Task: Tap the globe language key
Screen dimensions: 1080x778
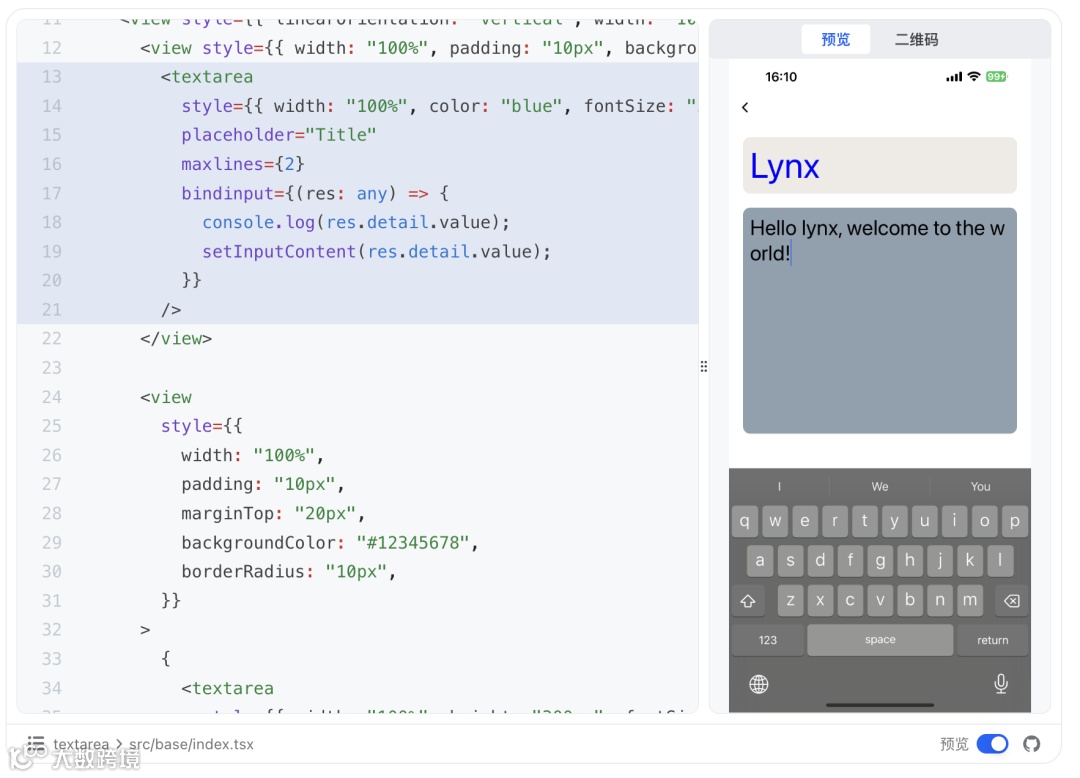Action: [759, 684]
